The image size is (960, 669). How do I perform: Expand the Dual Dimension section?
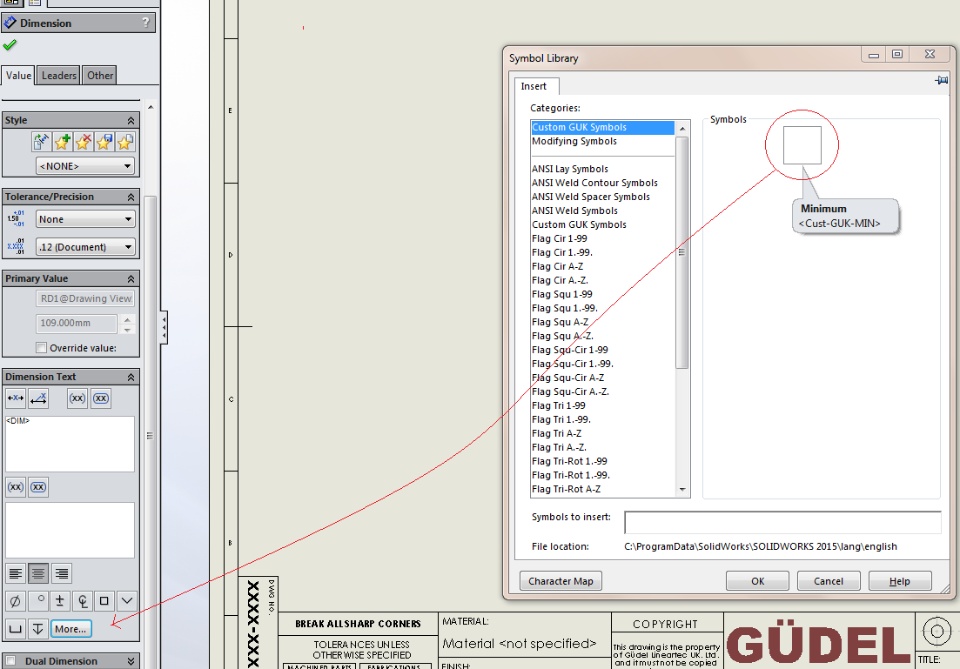point(130,661)
